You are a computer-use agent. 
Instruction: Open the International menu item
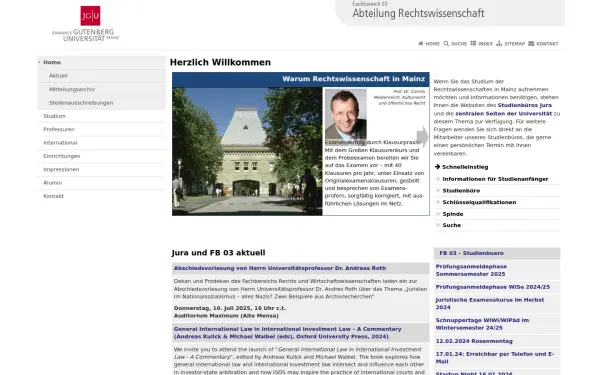point(60,143)
